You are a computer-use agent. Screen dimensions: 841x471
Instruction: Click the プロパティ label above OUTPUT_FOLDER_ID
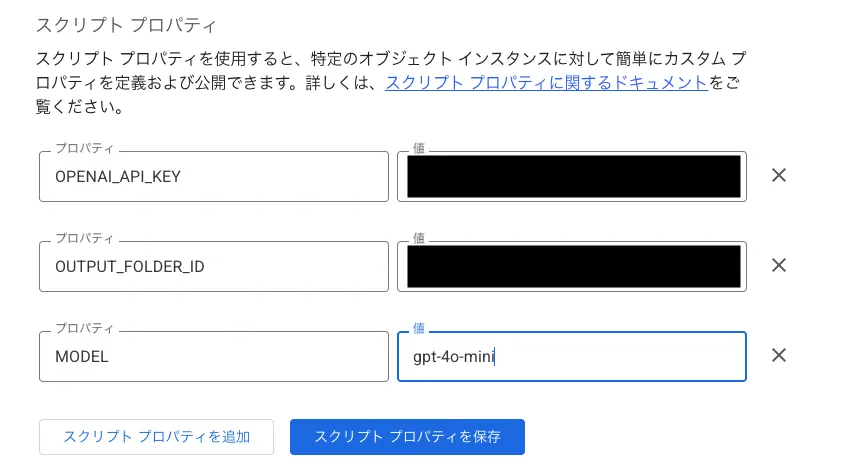click(x=84, y=238)
